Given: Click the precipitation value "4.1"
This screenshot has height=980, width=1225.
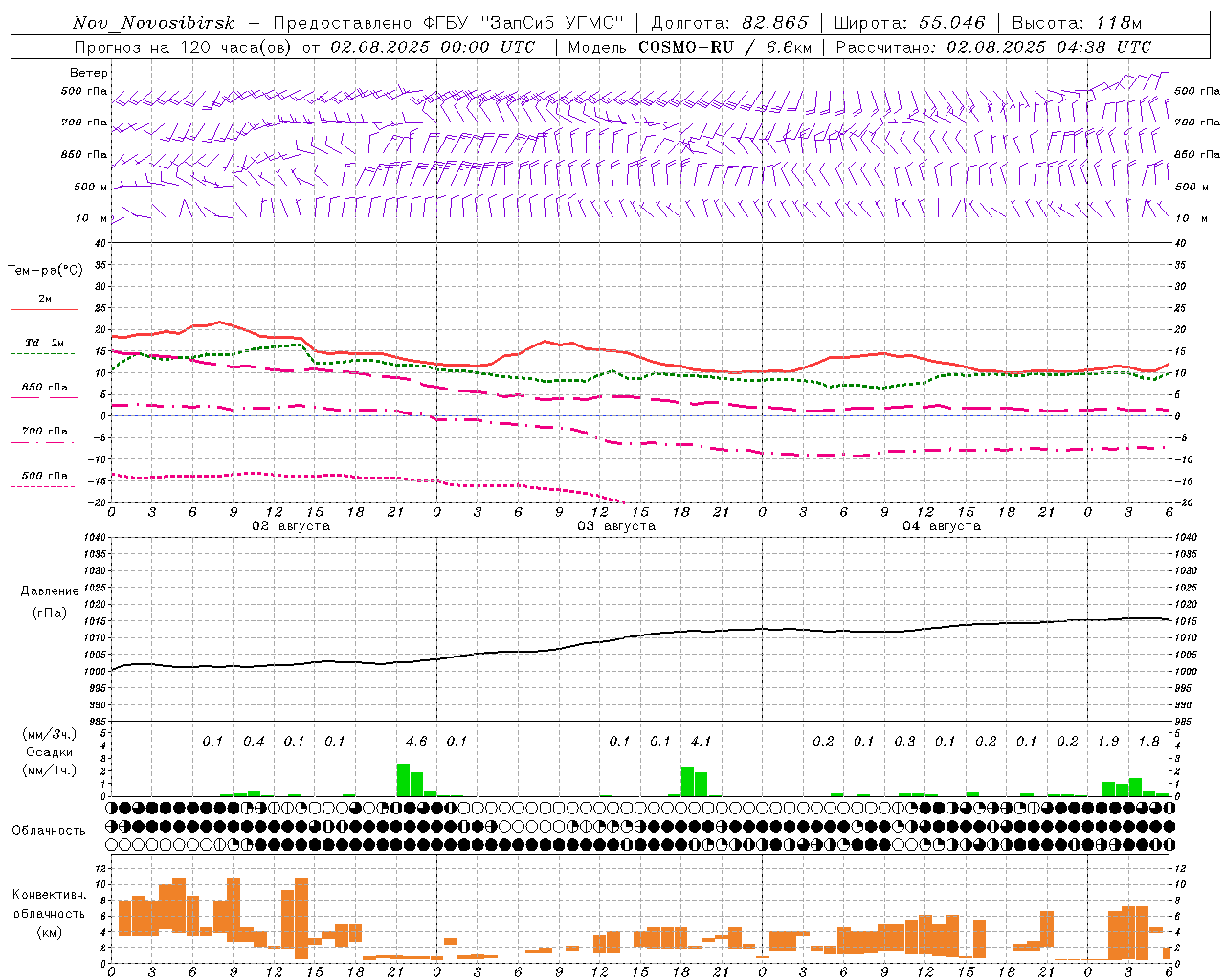Looking at the screenshot, I should (x=701, y=742).
